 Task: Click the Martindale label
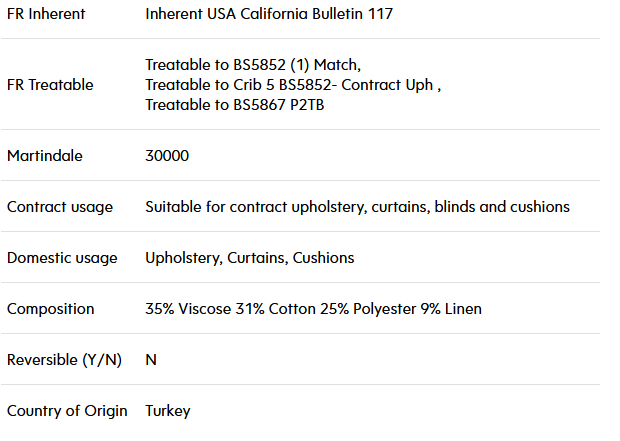45,156
